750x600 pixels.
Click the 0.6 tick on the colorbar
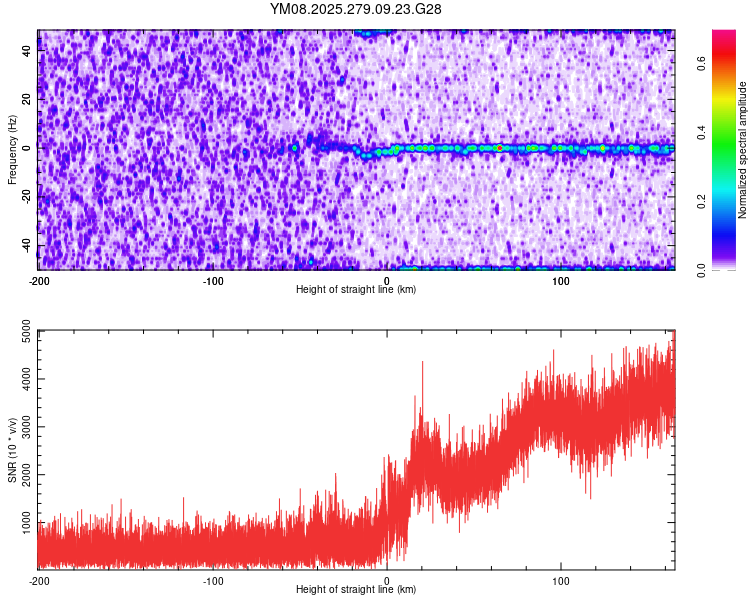coord(702,61)
